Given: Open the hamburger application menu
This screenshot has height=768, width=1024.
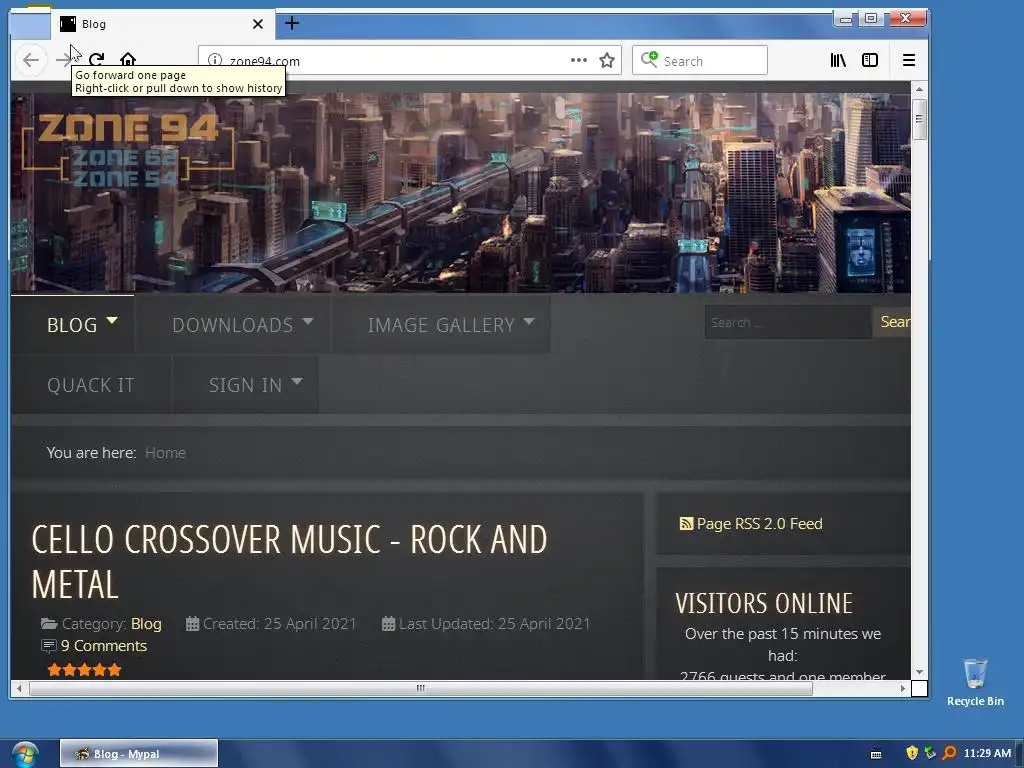Looking at the screenshot, I should 908,60.
